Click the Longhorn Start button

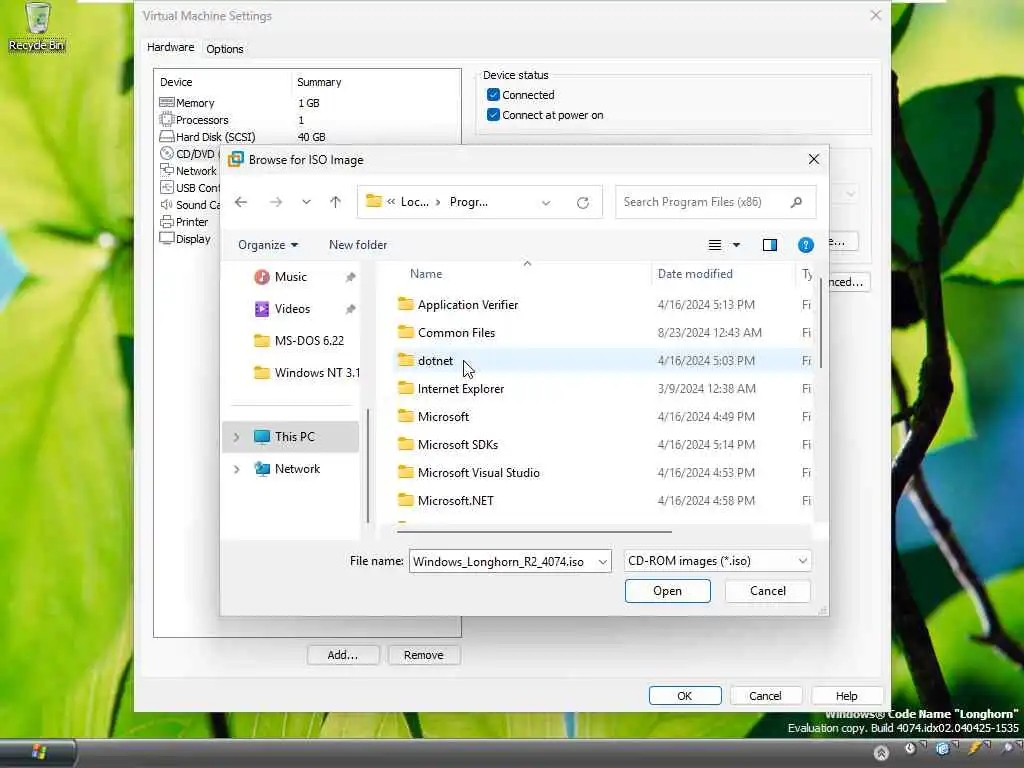coord(38,752)
